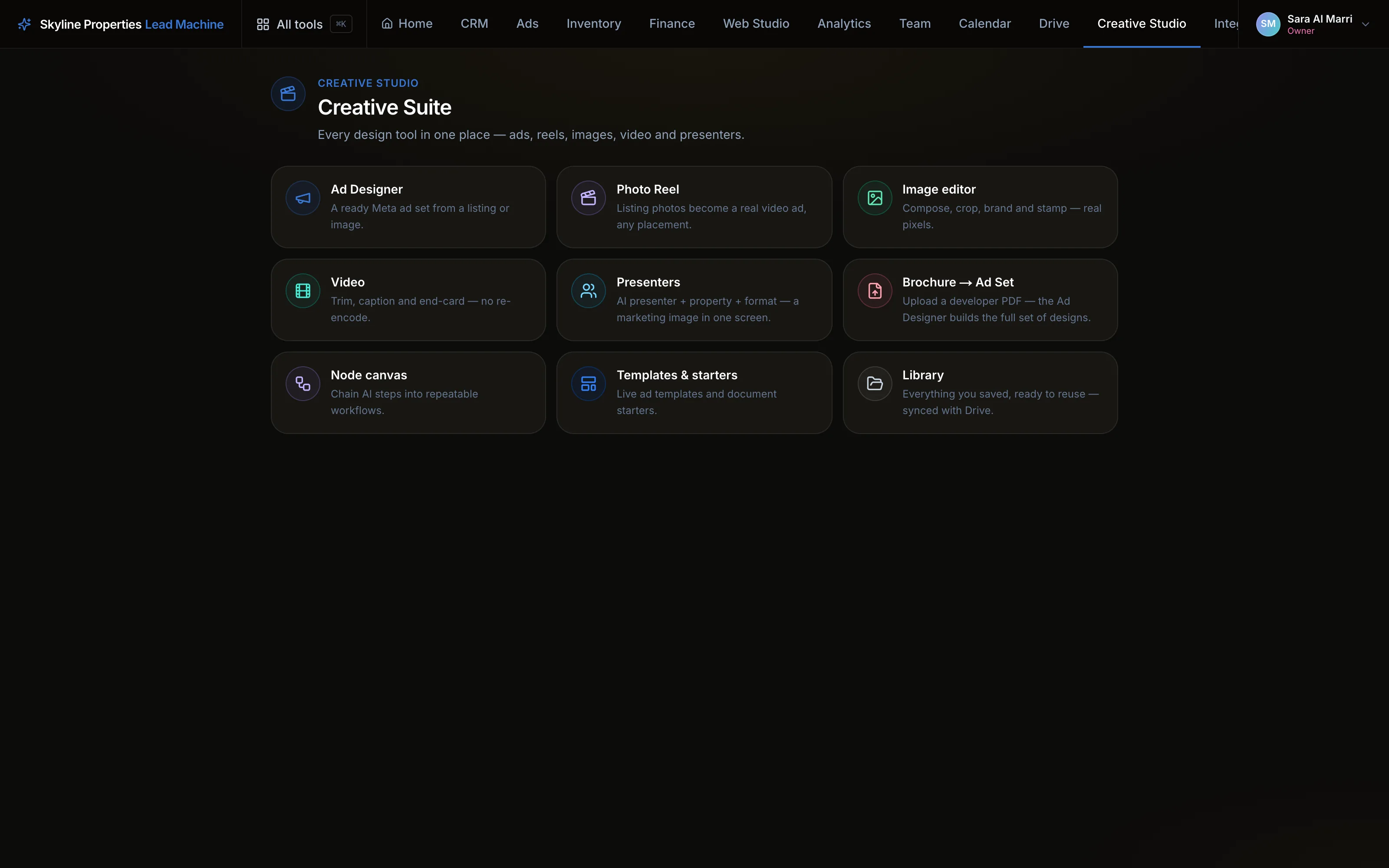Image resolution: width=1389 pixels, height=868 pixels.
Task: Click the Creative Suite header clapperboard icon
Action: coord(288,94)
